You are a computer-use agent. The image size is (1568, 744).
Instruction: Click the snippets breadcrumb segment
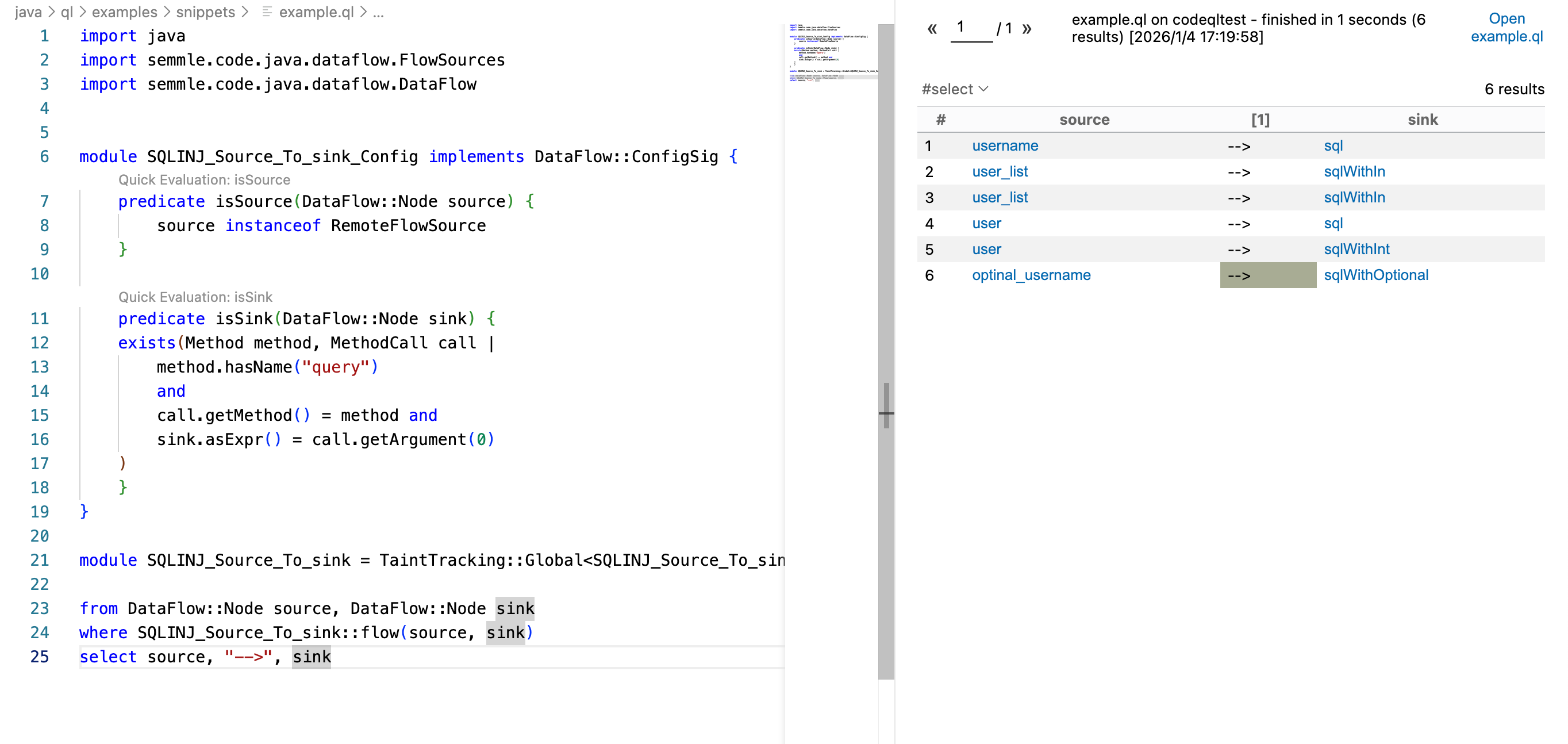pyautogui.click(x=205, y=11)
